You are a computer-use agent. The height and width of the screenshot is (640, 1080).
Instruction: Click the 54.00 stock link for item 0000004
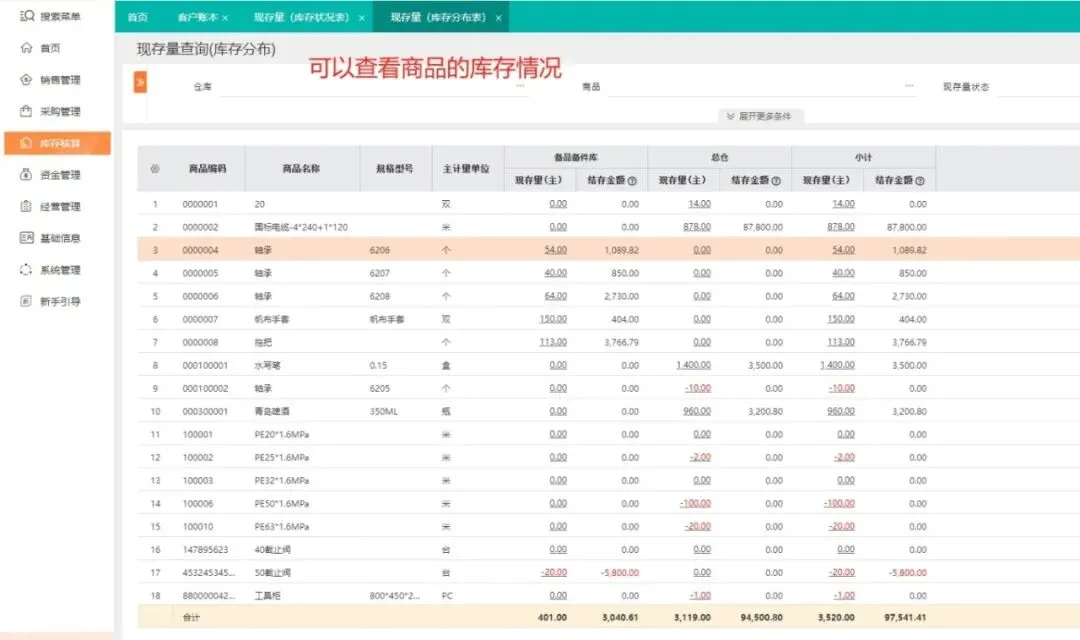pos(555,250)
